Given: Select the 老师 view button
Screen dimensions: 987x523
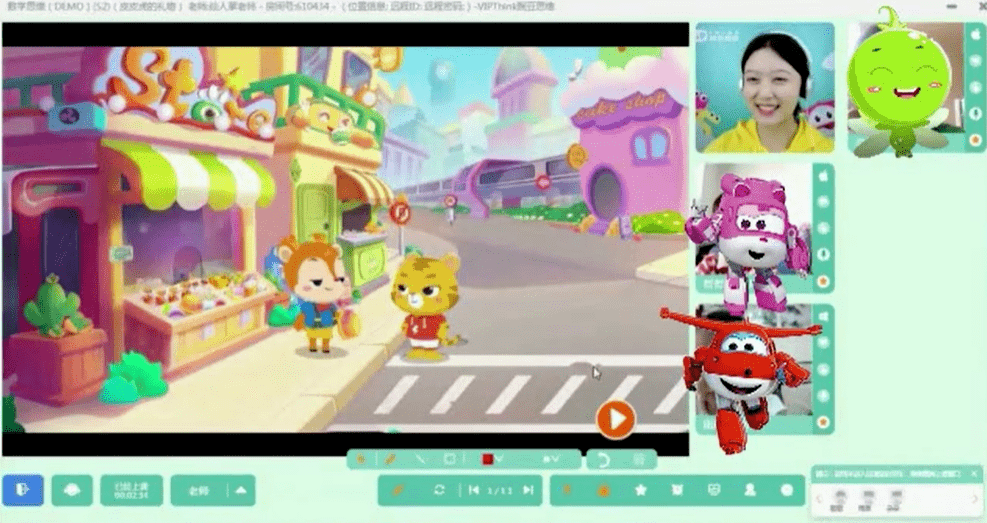Looking at the screenshot, I should 198,490.
